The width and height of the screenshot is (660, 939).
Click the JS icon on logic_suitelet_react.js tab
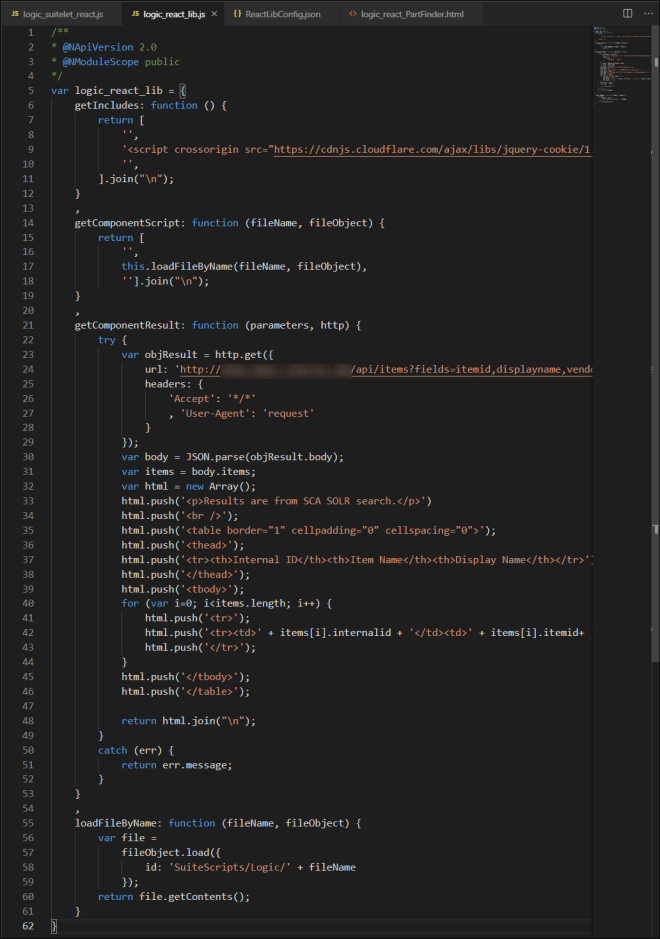point(14,14)
